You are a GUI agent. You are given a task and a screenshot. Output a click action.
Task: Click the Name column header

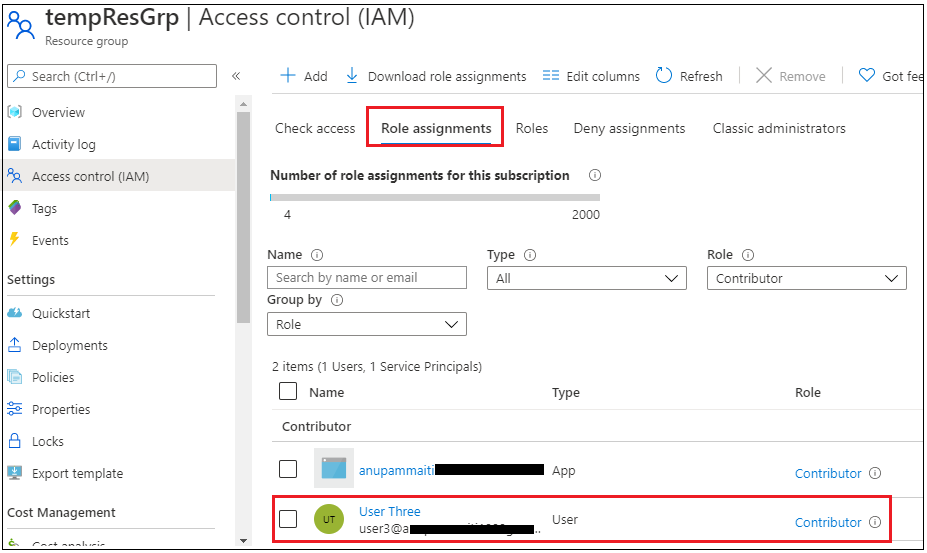[326, 392]
